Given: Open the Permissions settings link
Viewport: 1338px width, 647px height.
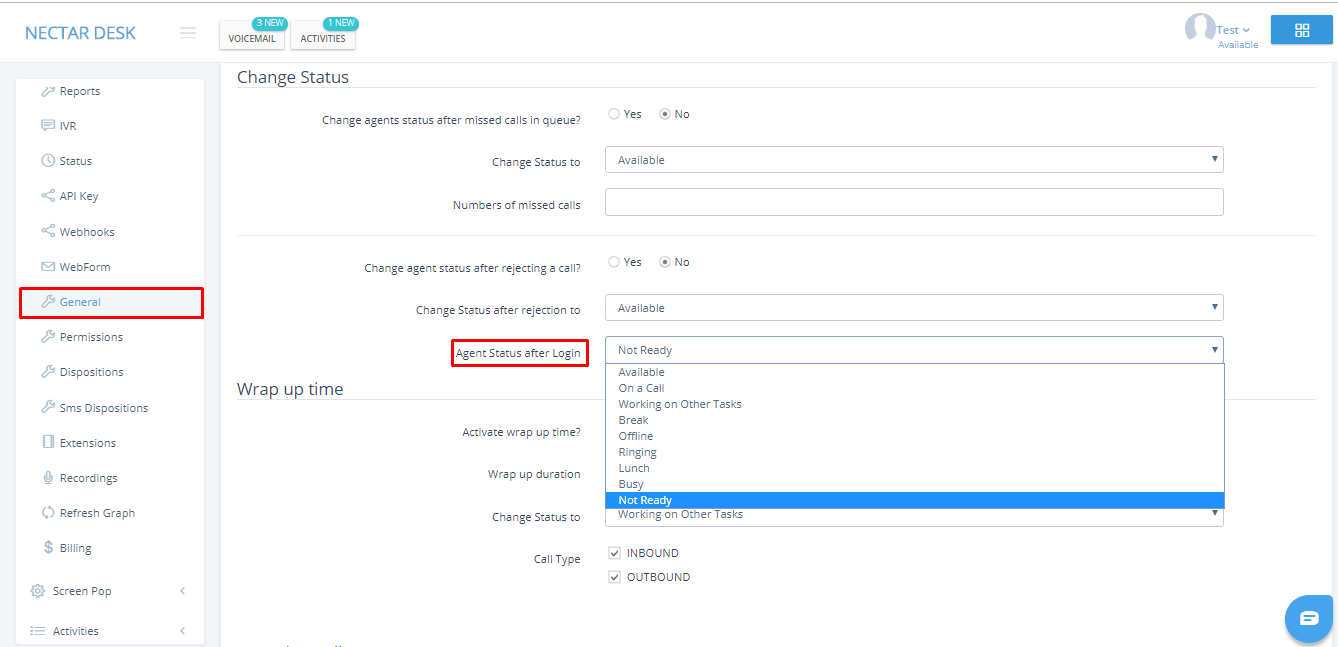Looking at the screenshot, I should [91, 337].
